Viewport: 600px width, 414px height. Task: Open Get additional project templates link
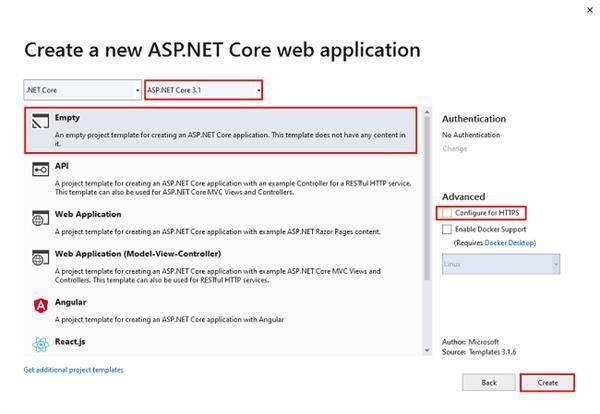click(x=73, y=370)
